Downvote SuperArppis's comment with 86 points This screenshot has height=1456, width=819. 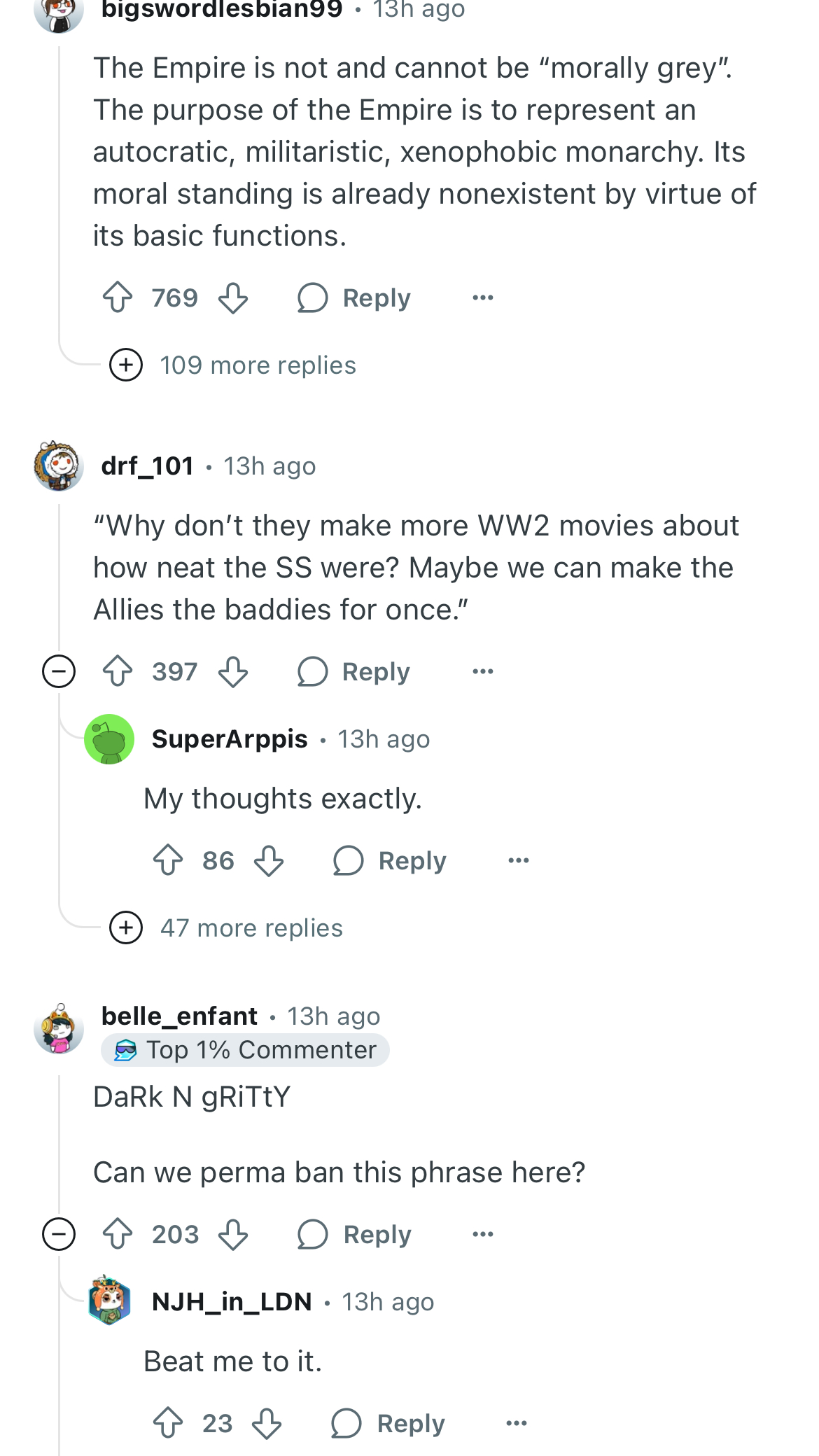[x=269, y=860]
